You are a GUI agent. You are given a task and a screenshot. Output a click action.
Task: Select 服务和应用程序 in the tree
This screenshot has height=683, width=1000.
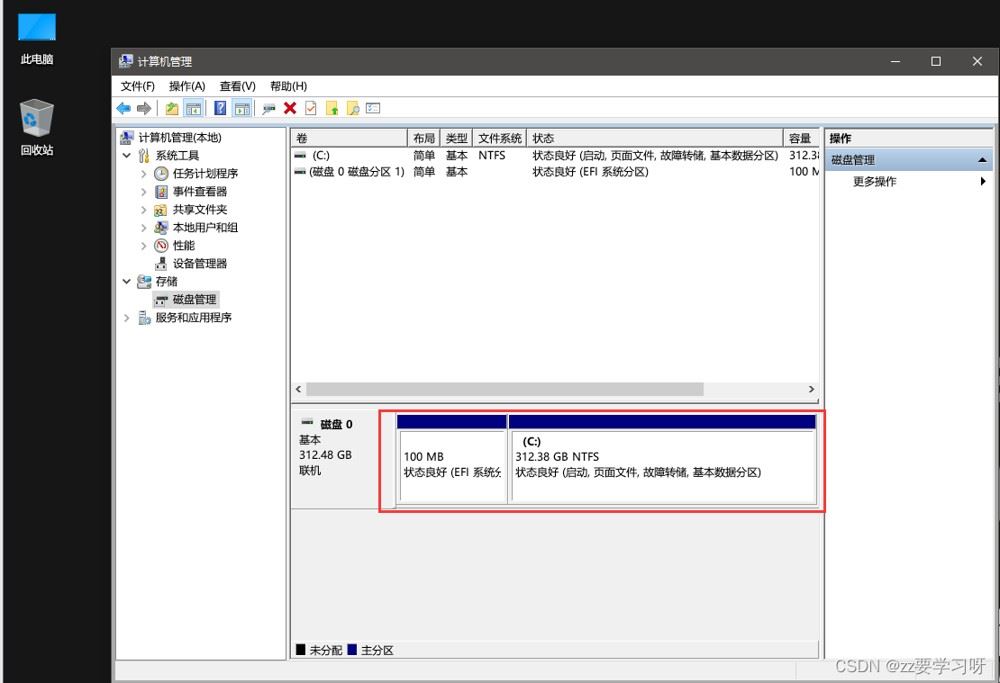(193, 318)
